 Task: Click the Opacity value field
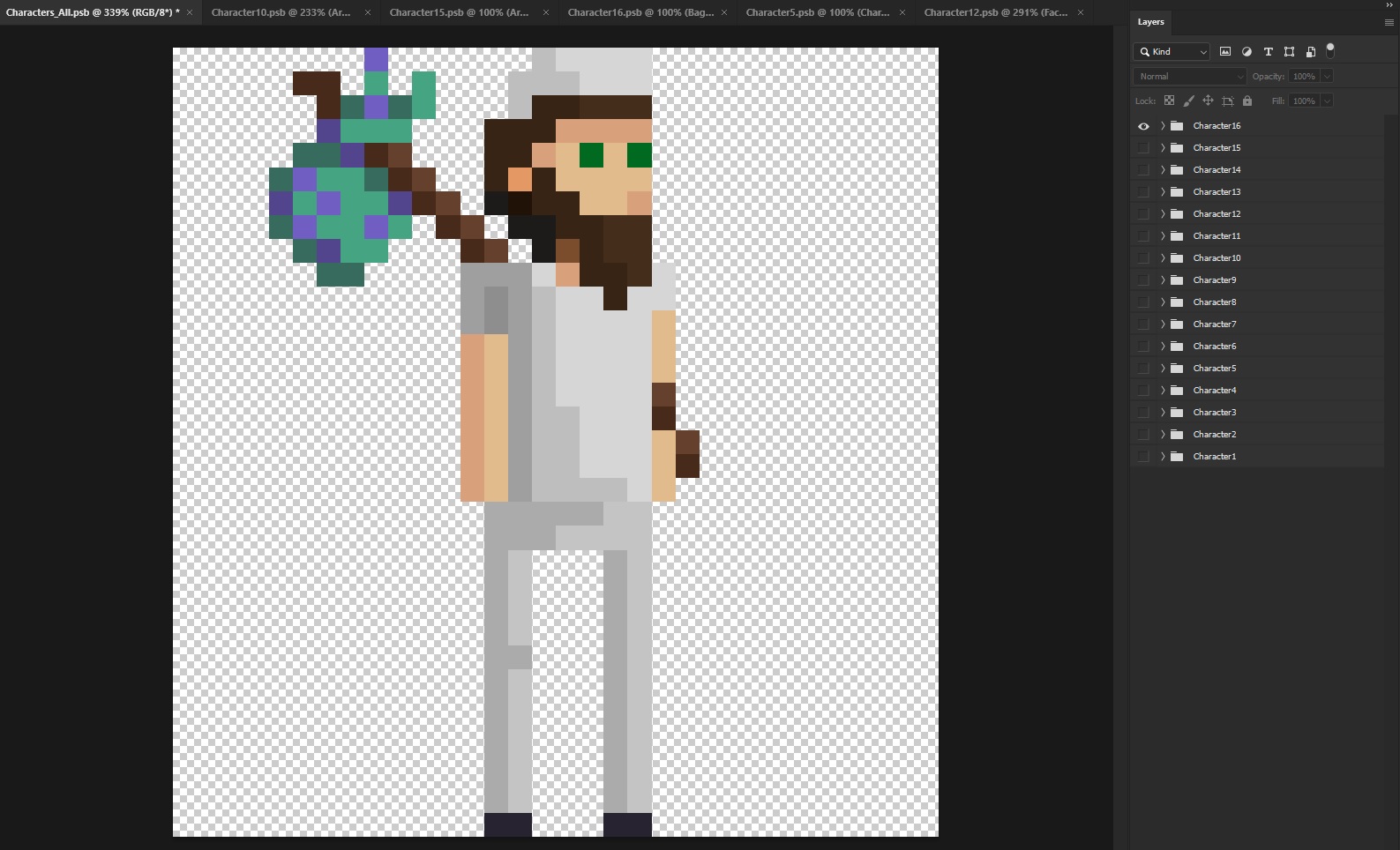1304,77
